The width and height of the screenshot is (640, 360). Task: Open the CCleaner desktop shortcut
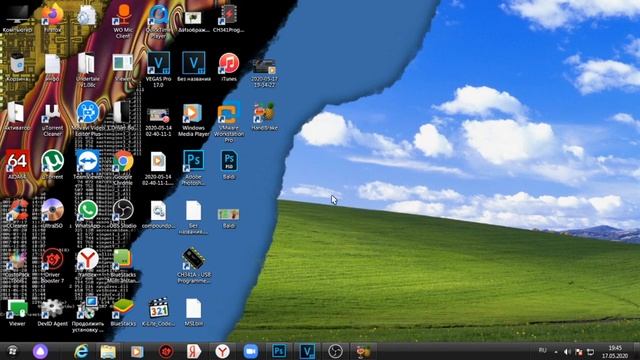(17, 214)
